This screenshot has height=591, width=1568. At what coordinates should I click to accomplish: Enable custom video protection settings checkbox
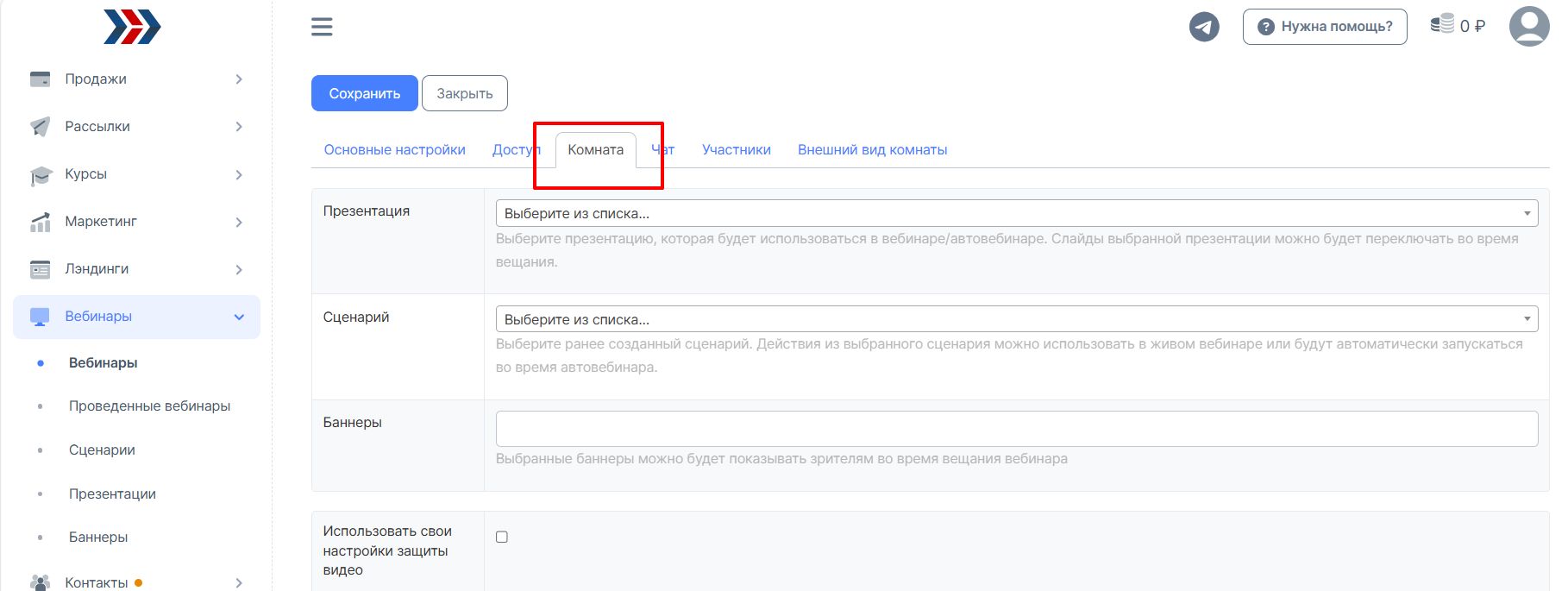coord(502,537)
